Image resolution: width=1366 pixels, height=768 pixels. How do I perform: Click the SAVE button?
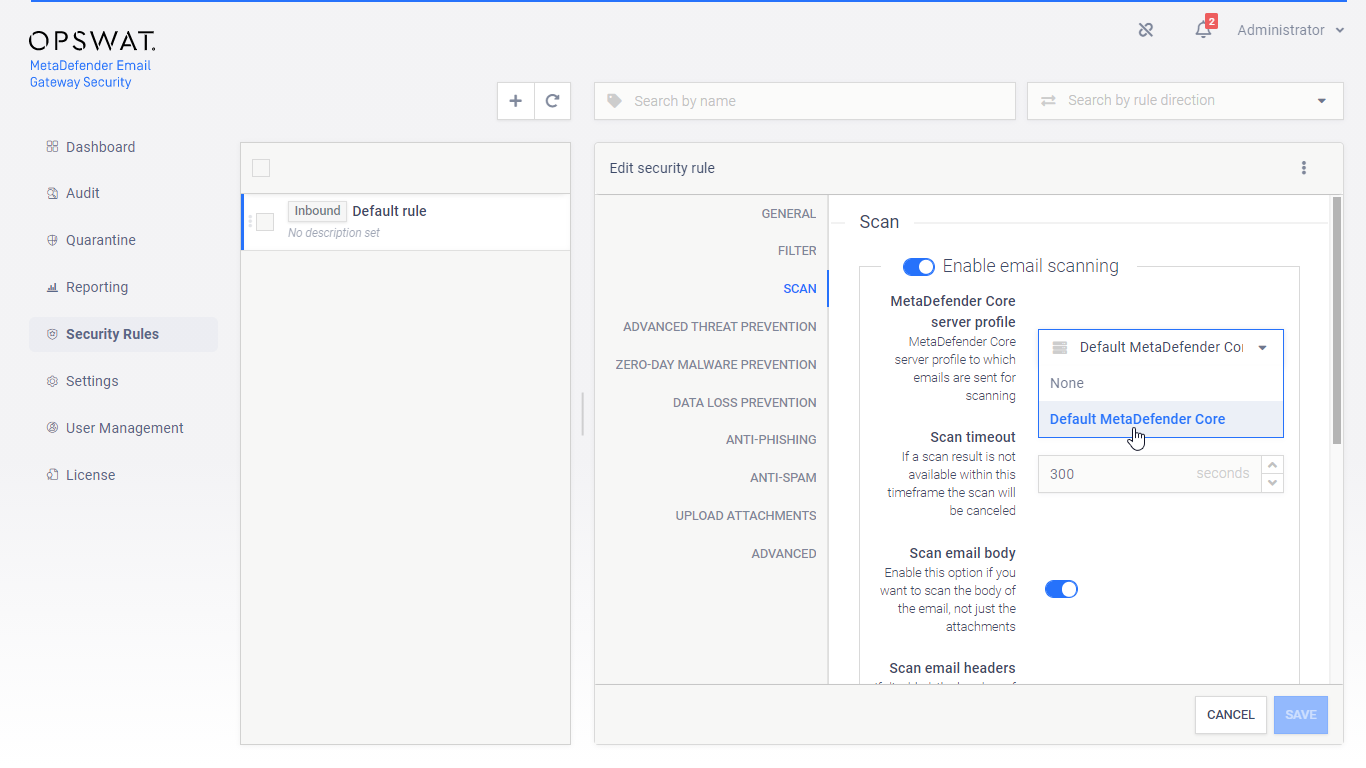click(x=1301, y=715)
